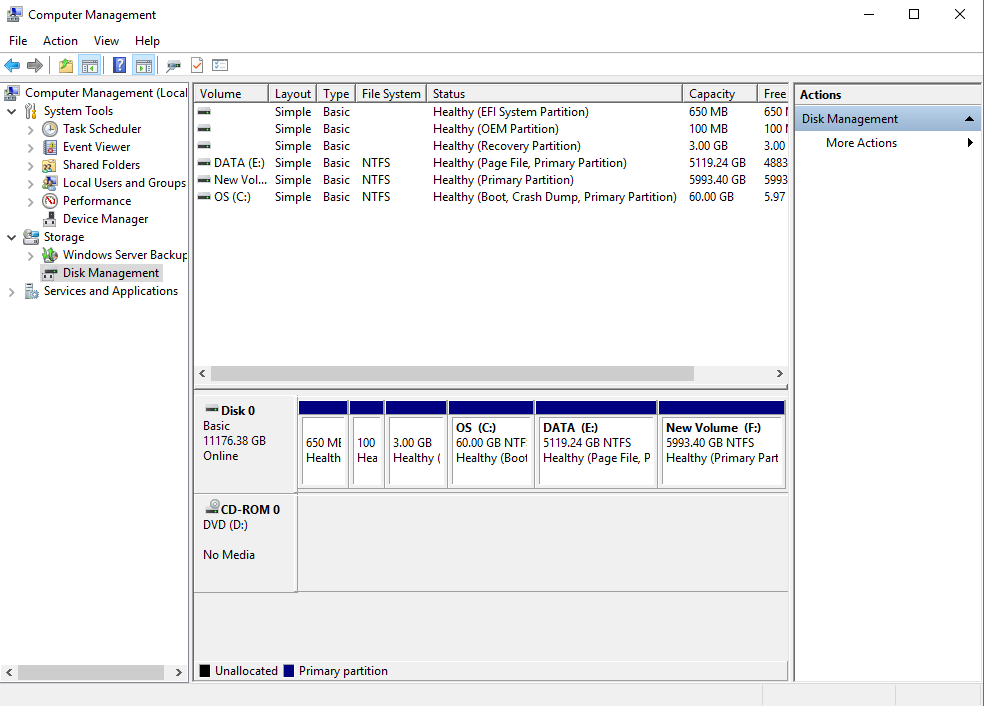Select Disk Management in the console tree
The image size is (984, 706).
pyautogui.click(x=110, y=273)
